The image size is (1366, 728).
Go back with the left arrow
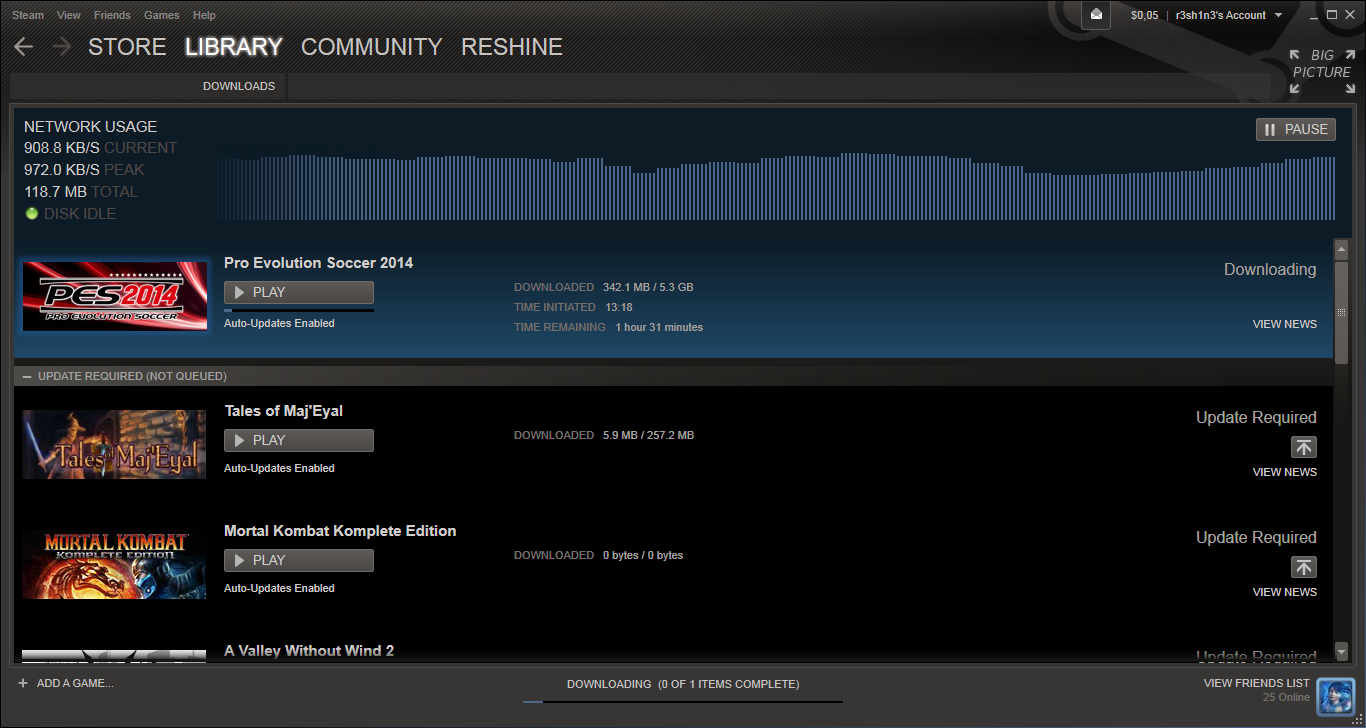click(x=24, y=47)
